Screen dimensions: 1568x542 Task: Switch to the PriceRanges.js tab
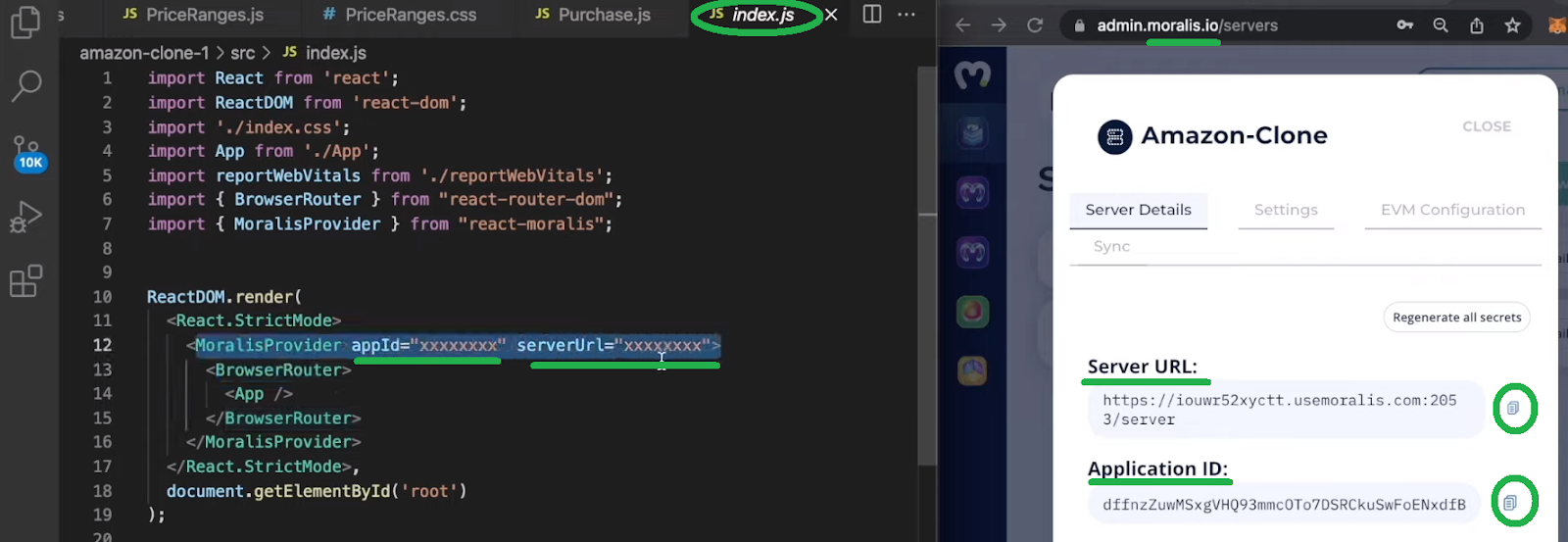pyautogui.click(x=193, y=15)
